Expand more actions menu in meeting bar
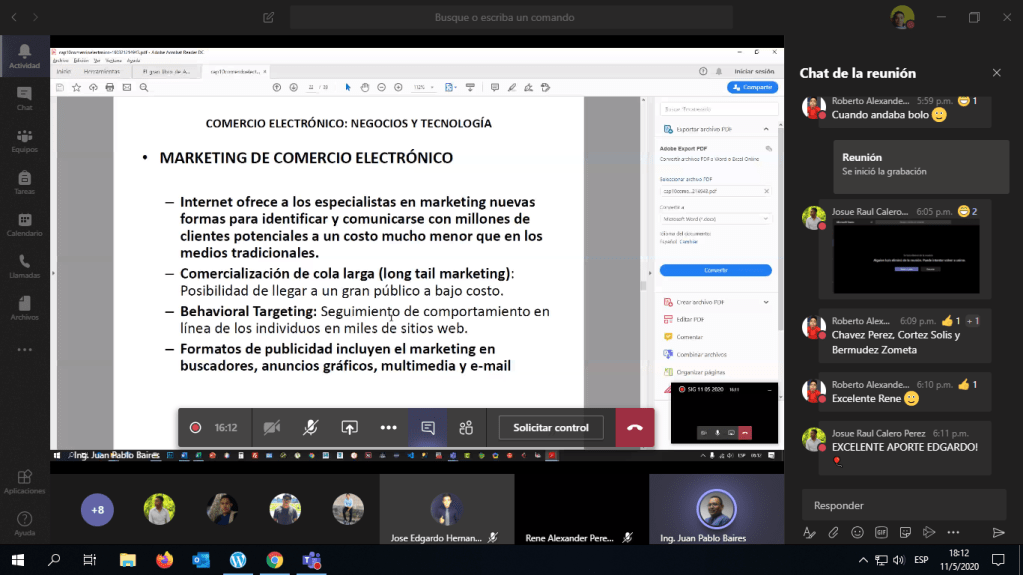The height and width of the screenshot is (575, 1023). click(x=388, y=428)
